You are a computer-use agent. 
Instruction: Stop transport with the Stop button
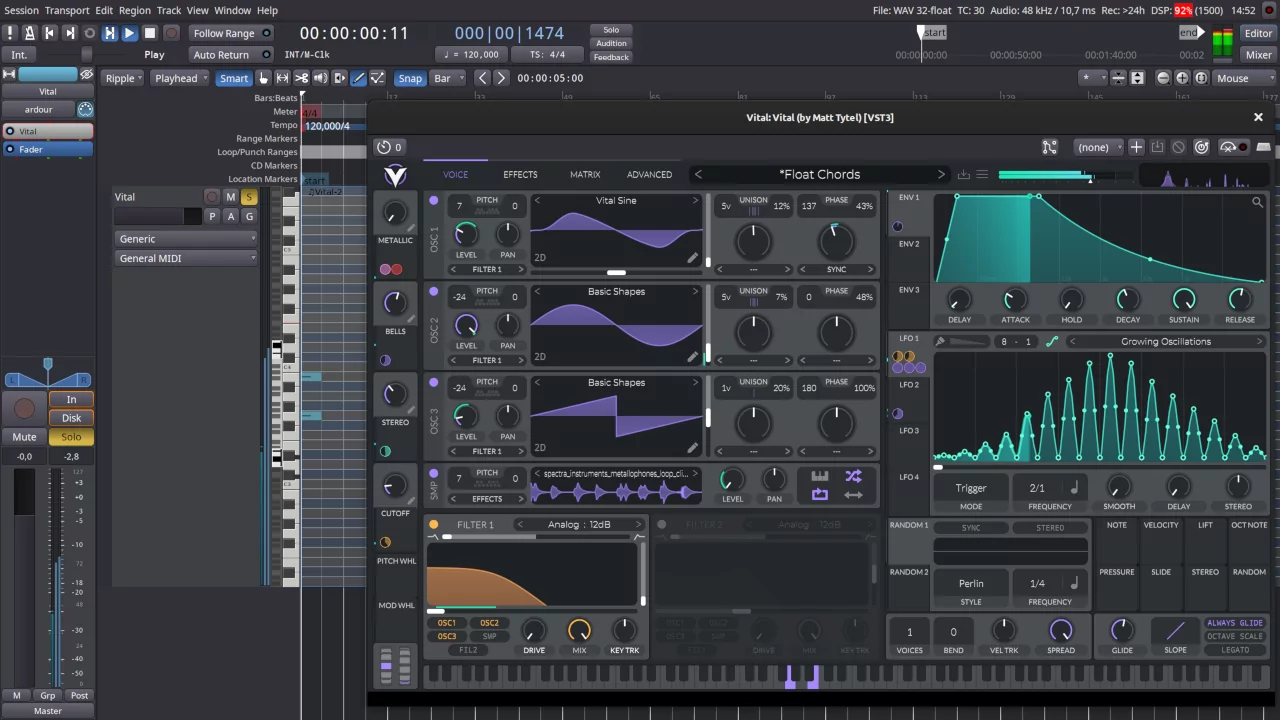150,33
